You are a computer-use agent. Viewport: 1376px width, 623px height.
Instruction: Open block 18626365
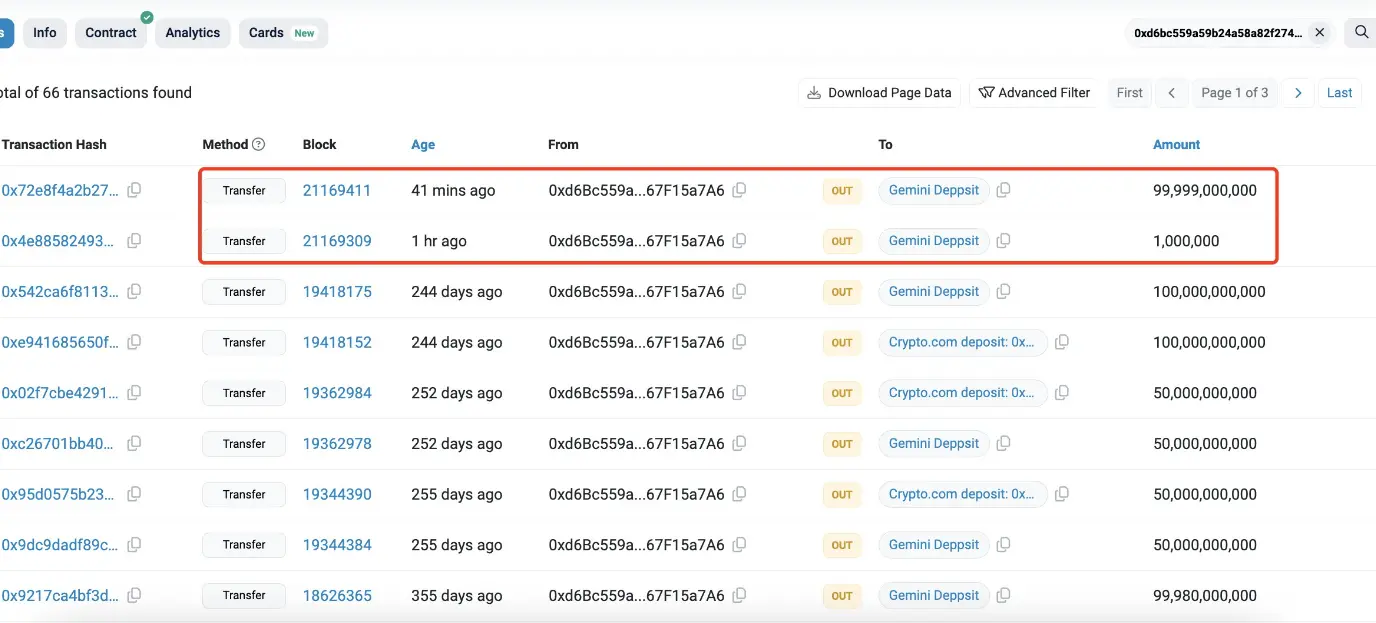[337, 595]
